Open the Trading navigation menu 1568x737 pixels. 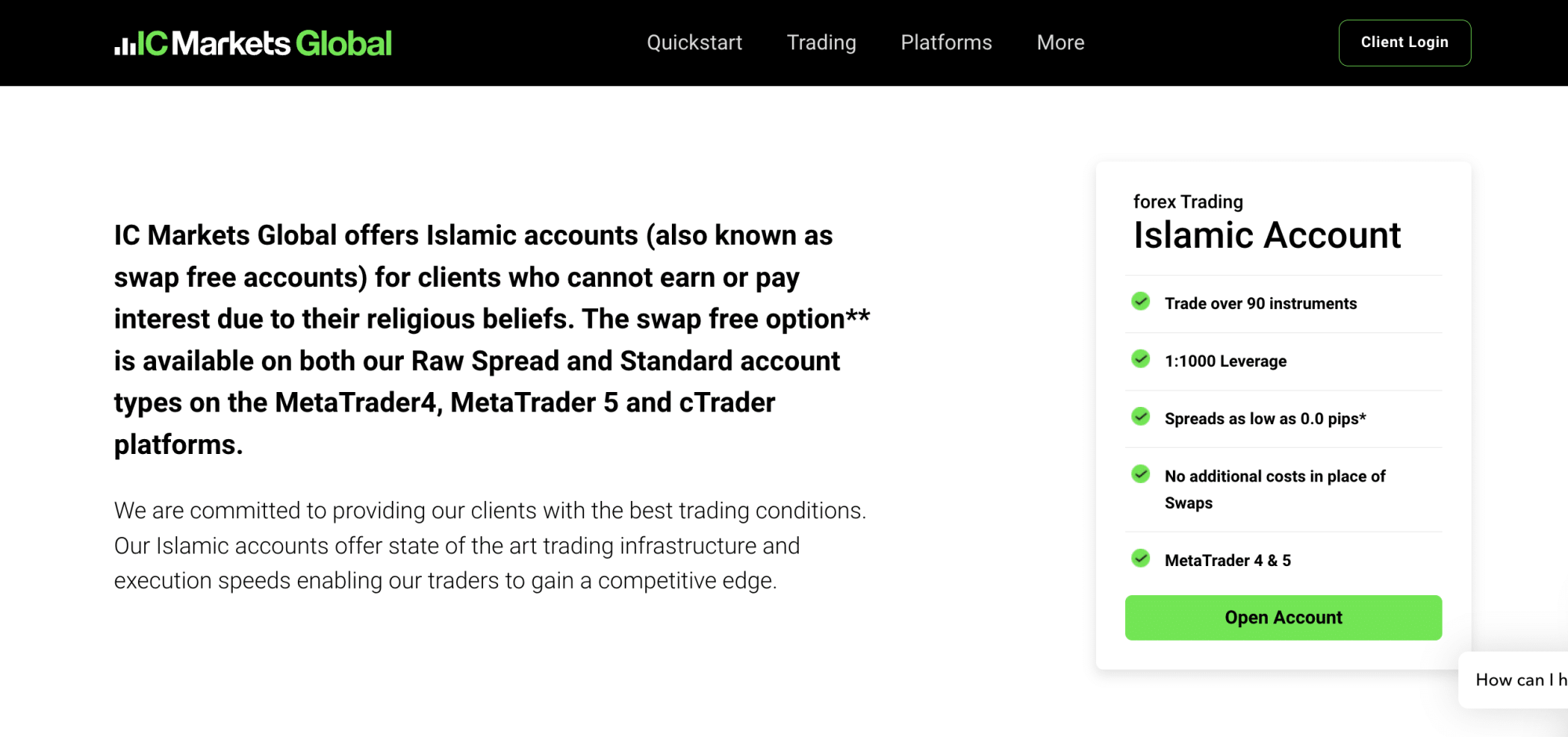coord(821,42)
